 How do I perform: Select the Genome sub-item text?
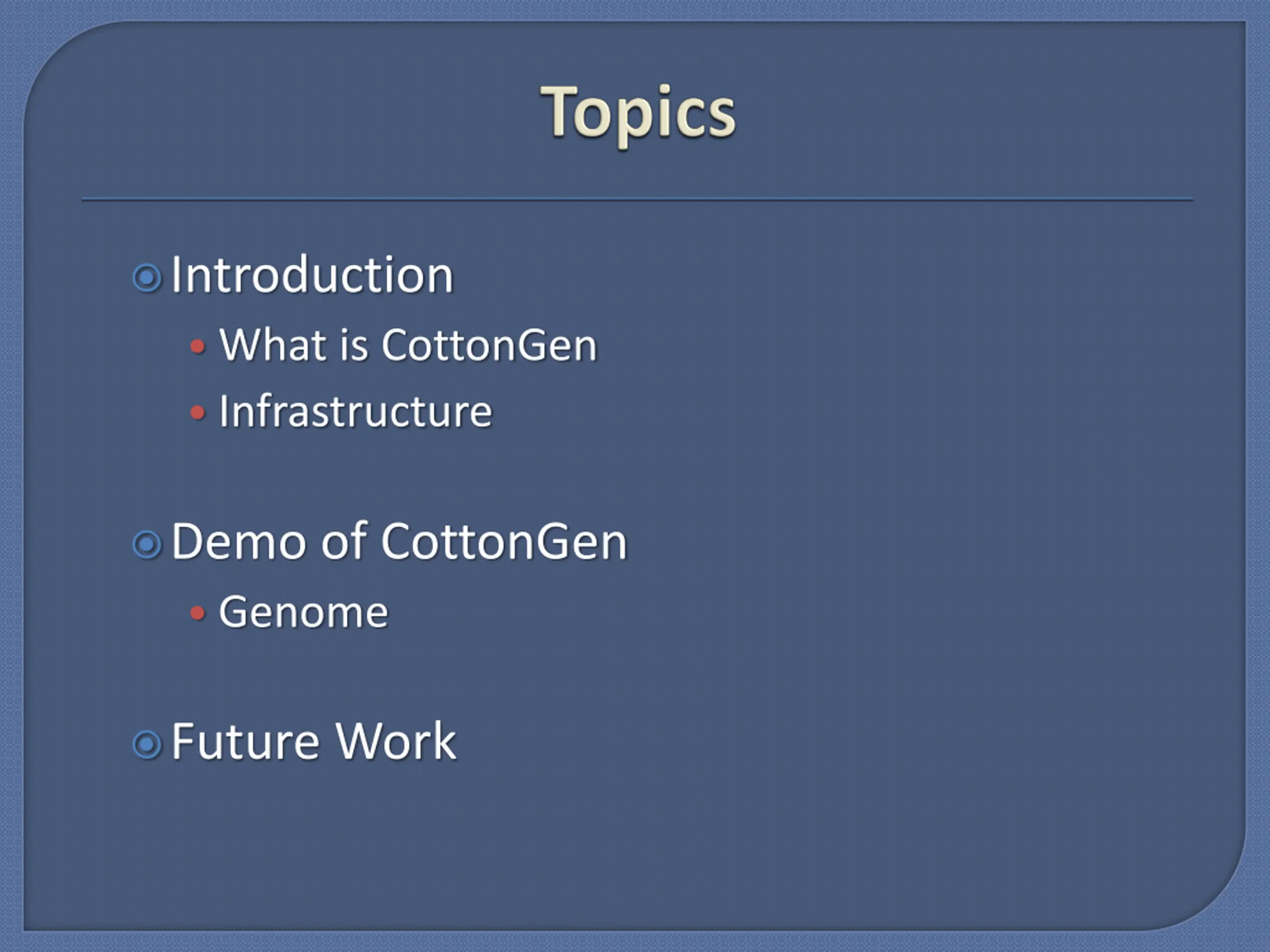click(x=304, y=612)
